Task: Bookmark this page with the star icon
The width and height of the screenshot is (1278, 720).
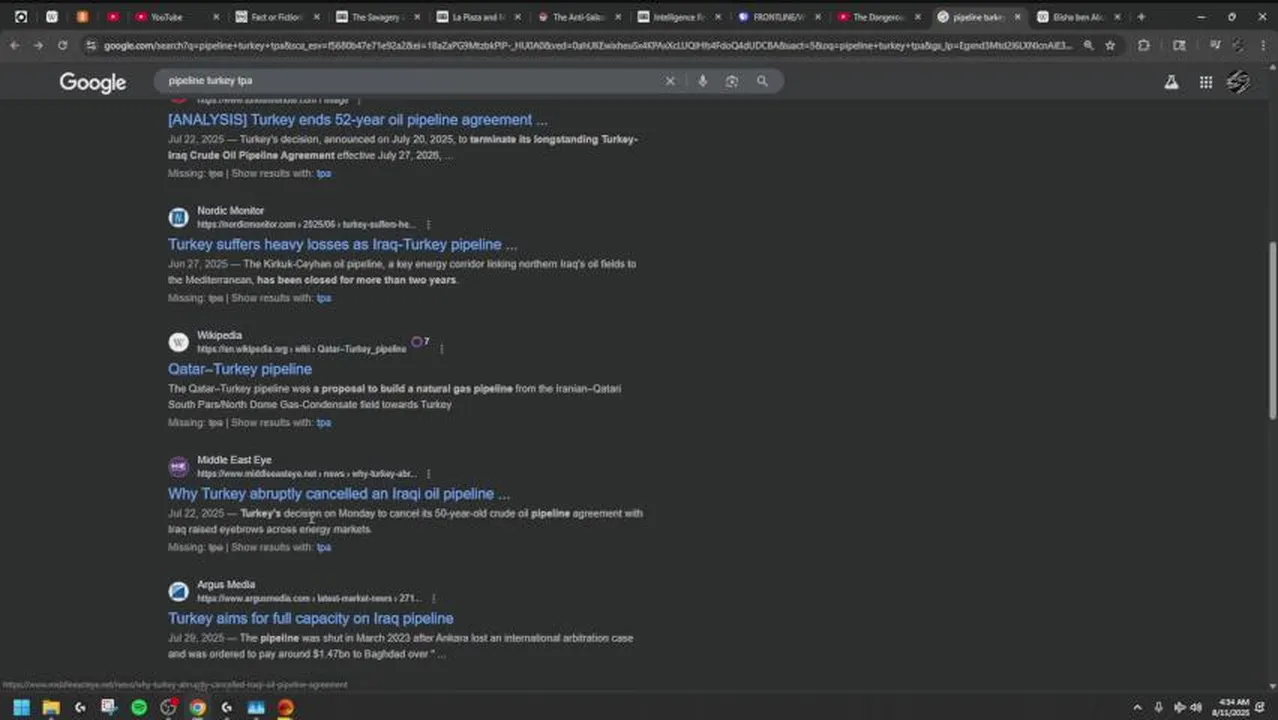Action: (1110, 45)
